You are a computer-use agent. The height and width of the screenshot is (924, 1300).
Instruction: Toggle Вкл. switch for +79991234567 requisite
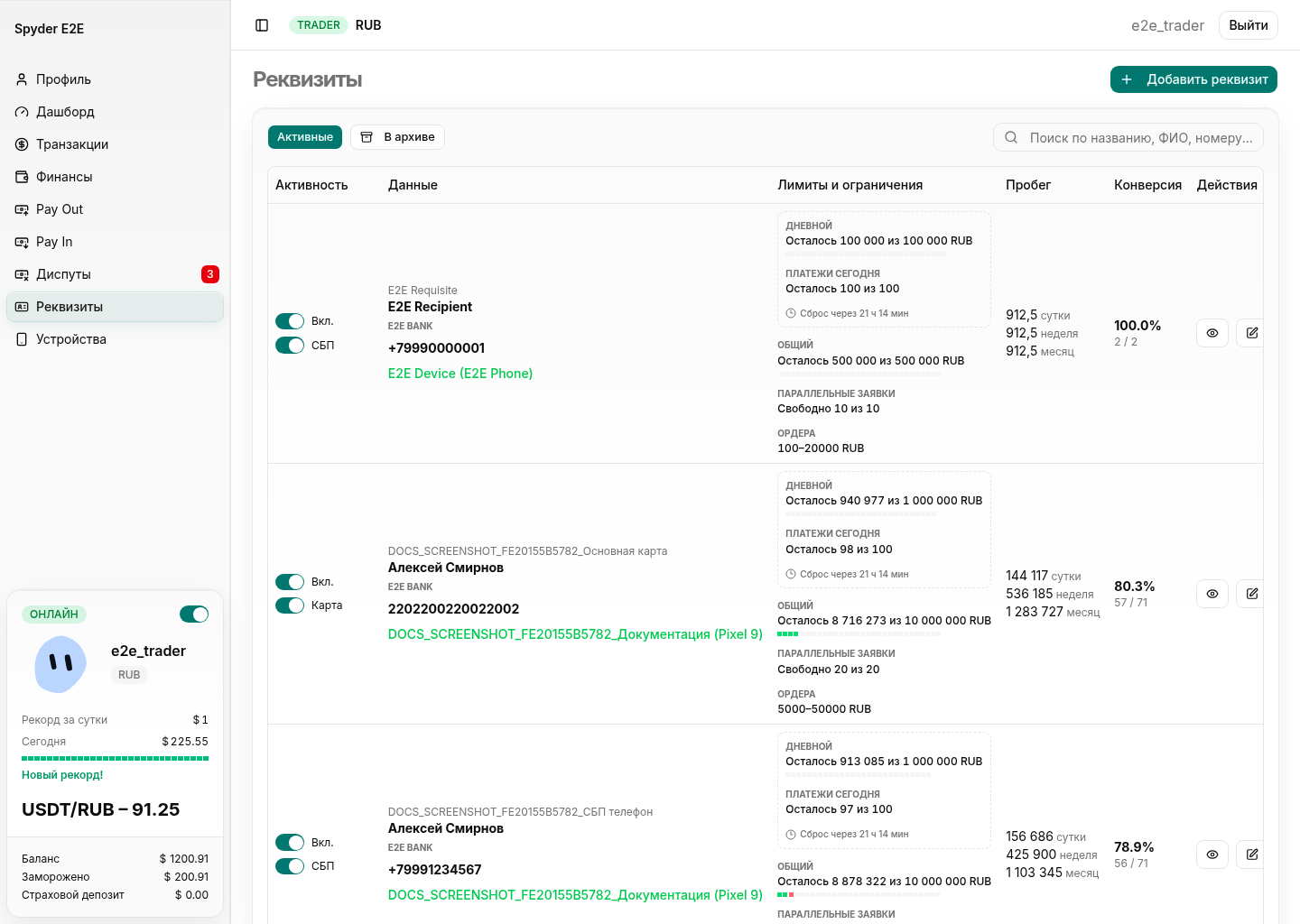pyautogui.click(x=290, y=843)
